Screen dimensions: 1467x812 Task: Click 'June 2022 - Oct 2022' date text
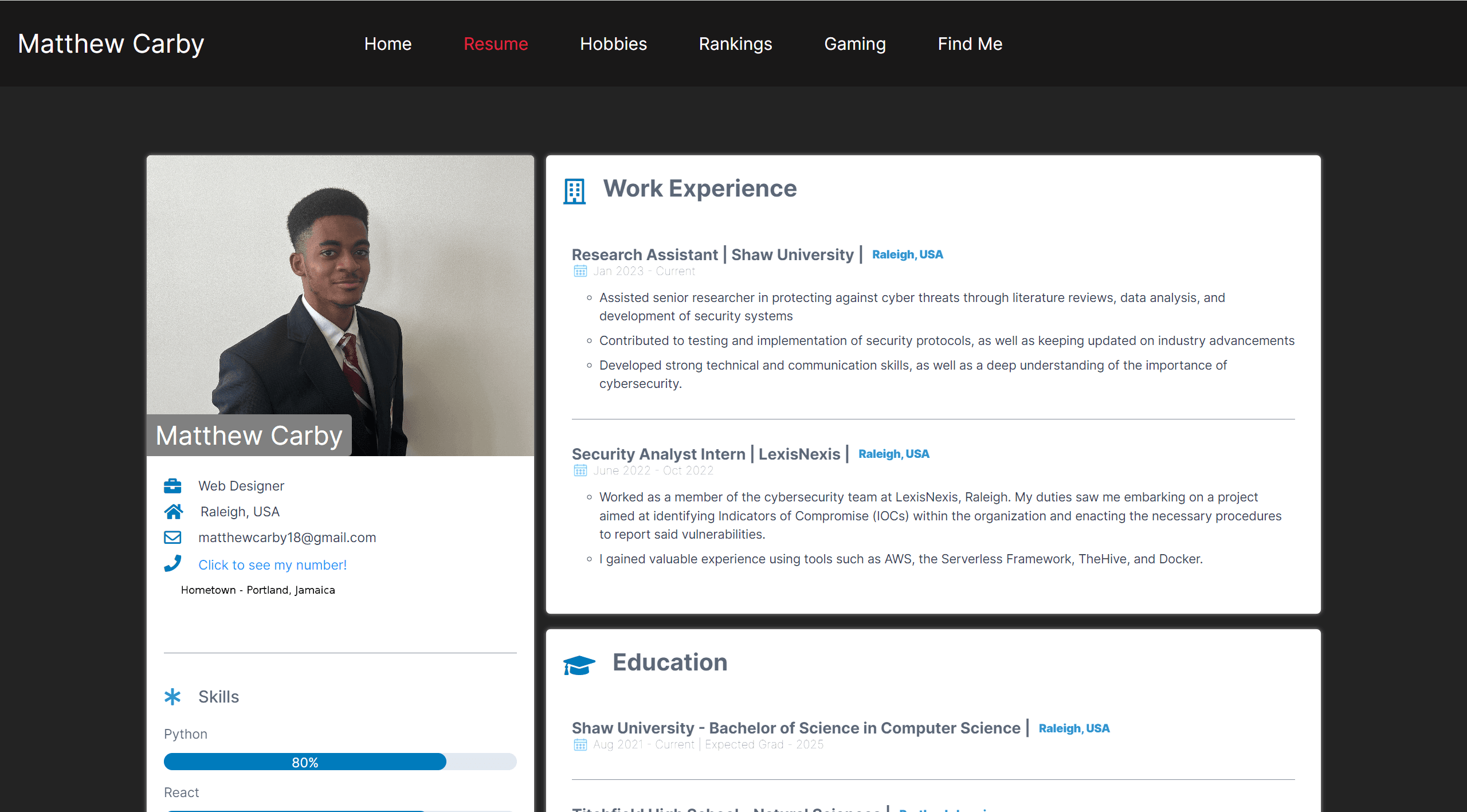pos(653,470)
